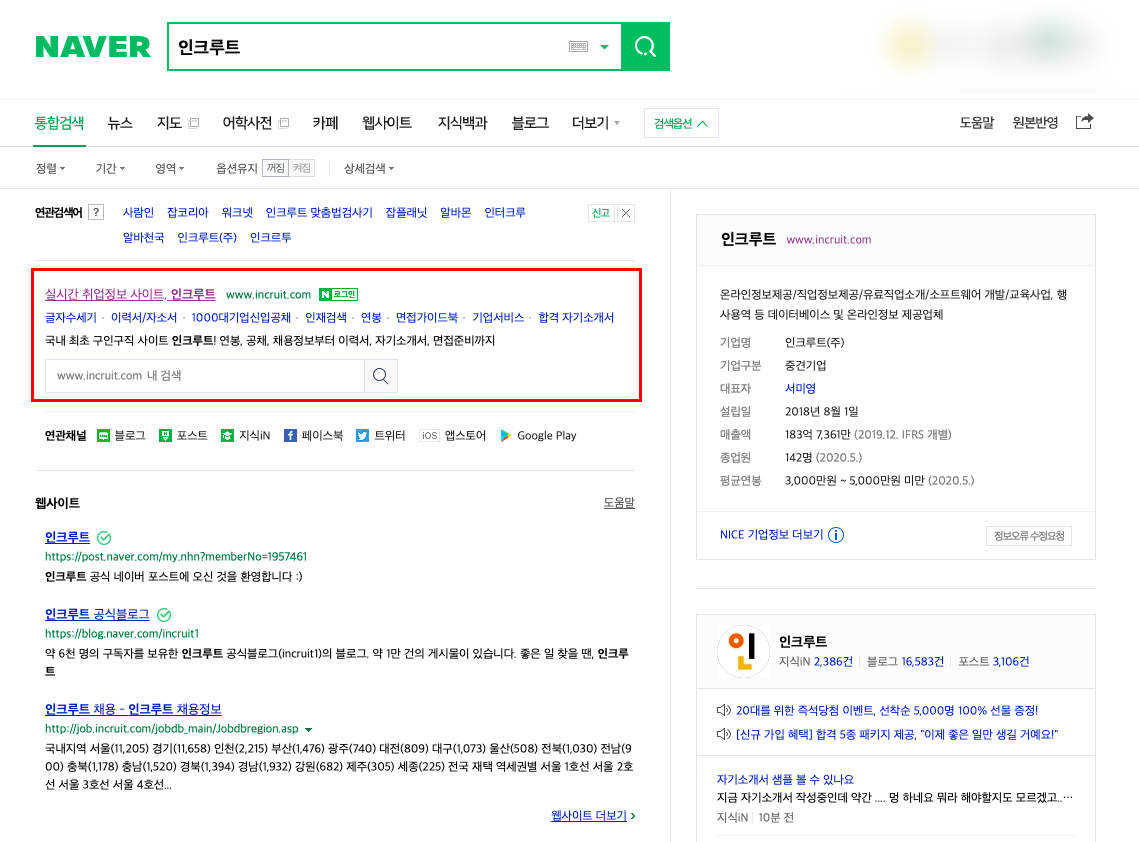Expand the search autocomplete dropdown arrow
1139x842 pixels.
(604, 47)
